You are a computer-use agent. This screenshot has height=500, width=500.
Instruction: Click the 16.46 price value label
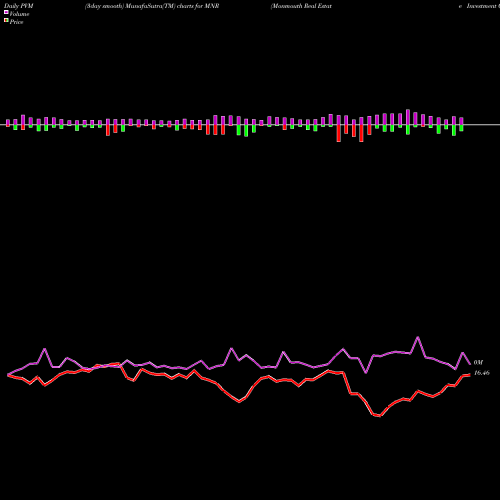(x=482, y=373)
